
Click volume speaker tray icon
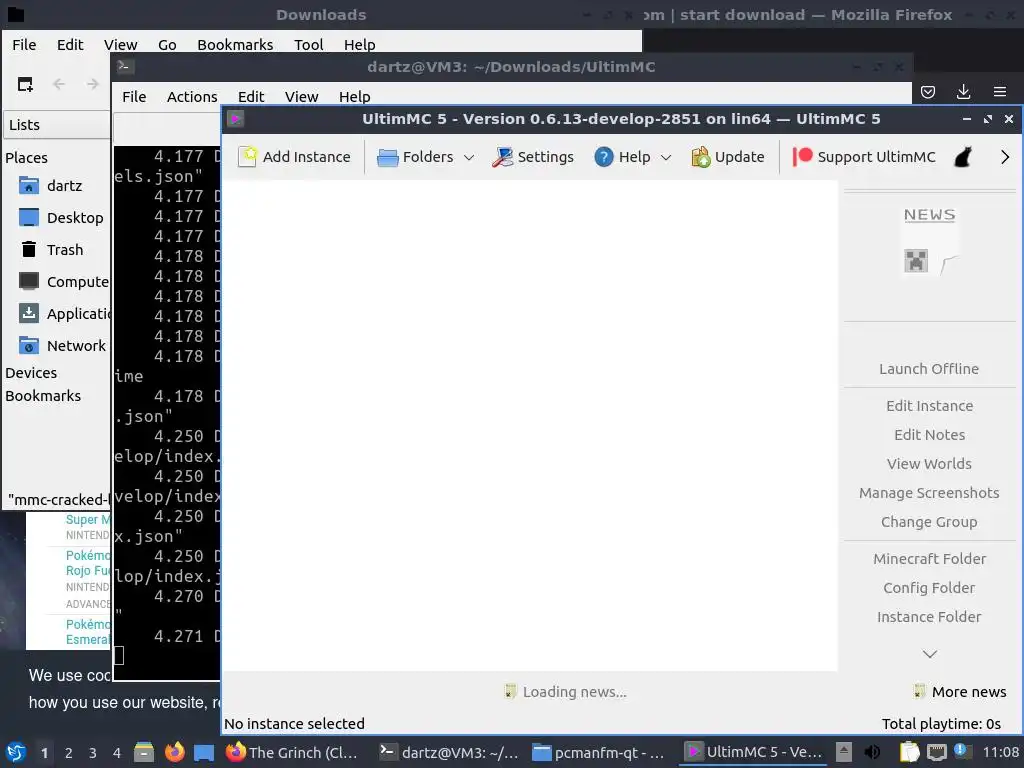[x=872, y=752]
